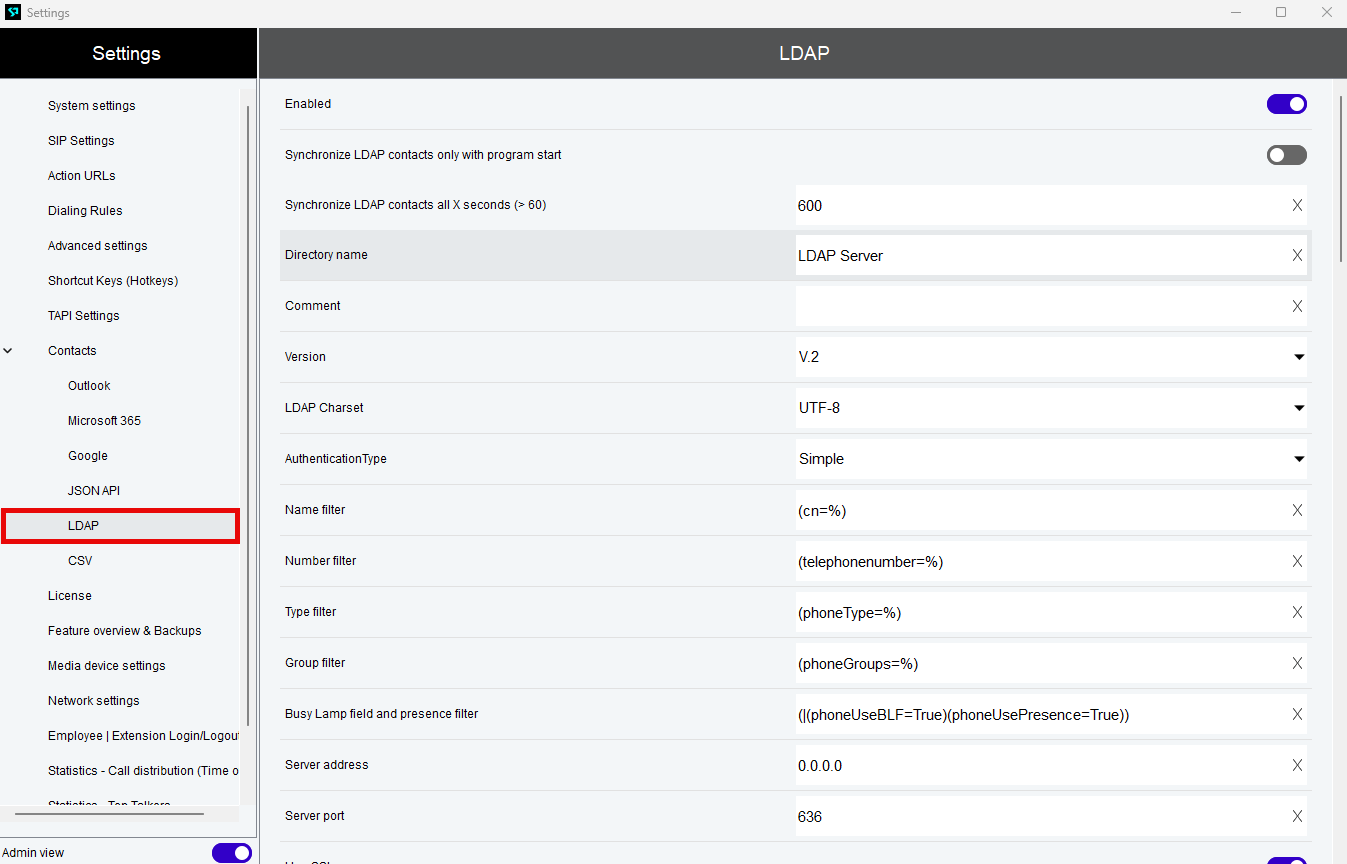Clear the Name filter value with X
1347x864 pixels.
(x=1297, y=510)
